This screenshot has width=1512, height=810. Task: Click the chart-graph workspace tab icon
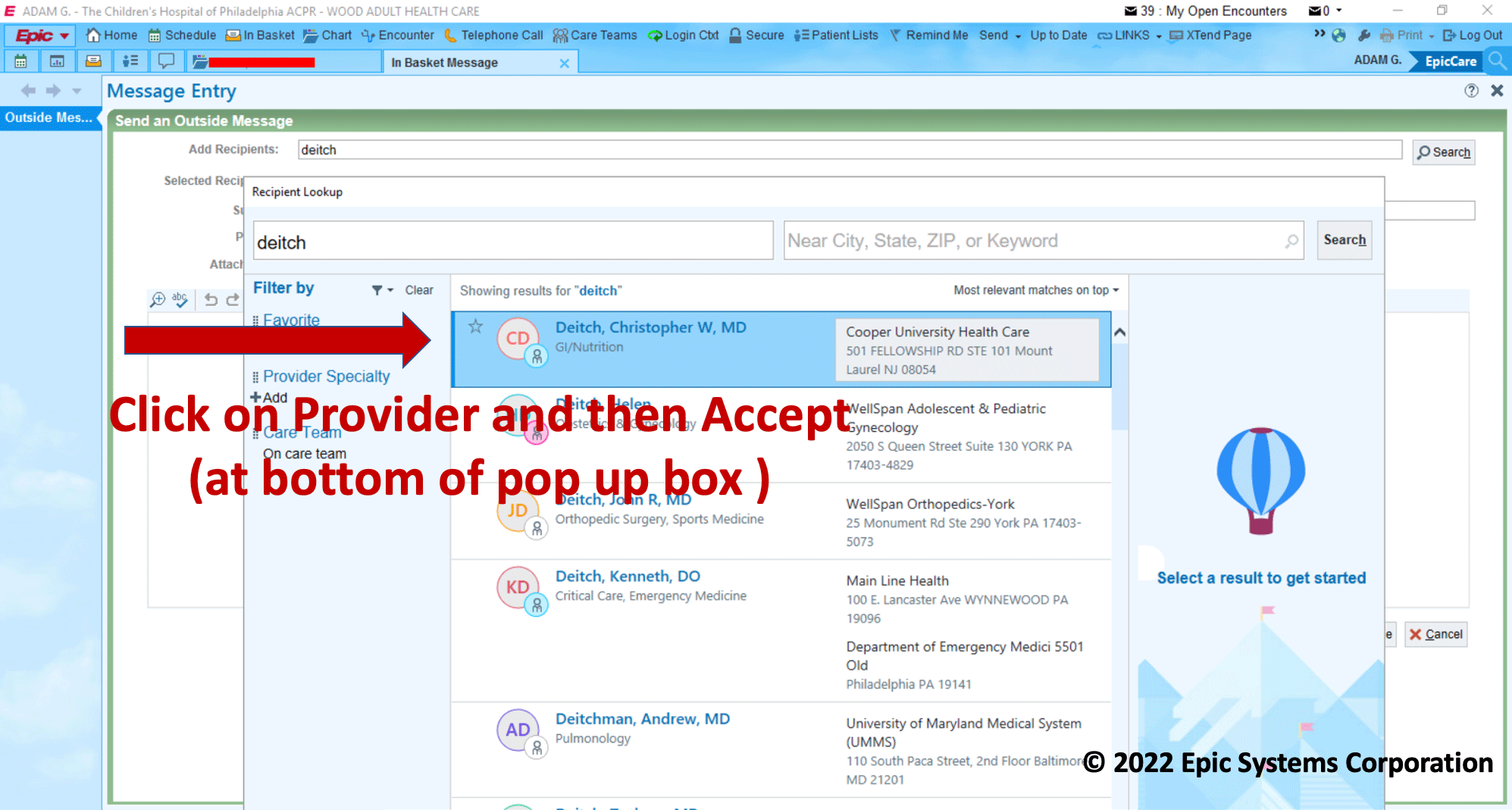pyautogui.click(x=57, y=61)
